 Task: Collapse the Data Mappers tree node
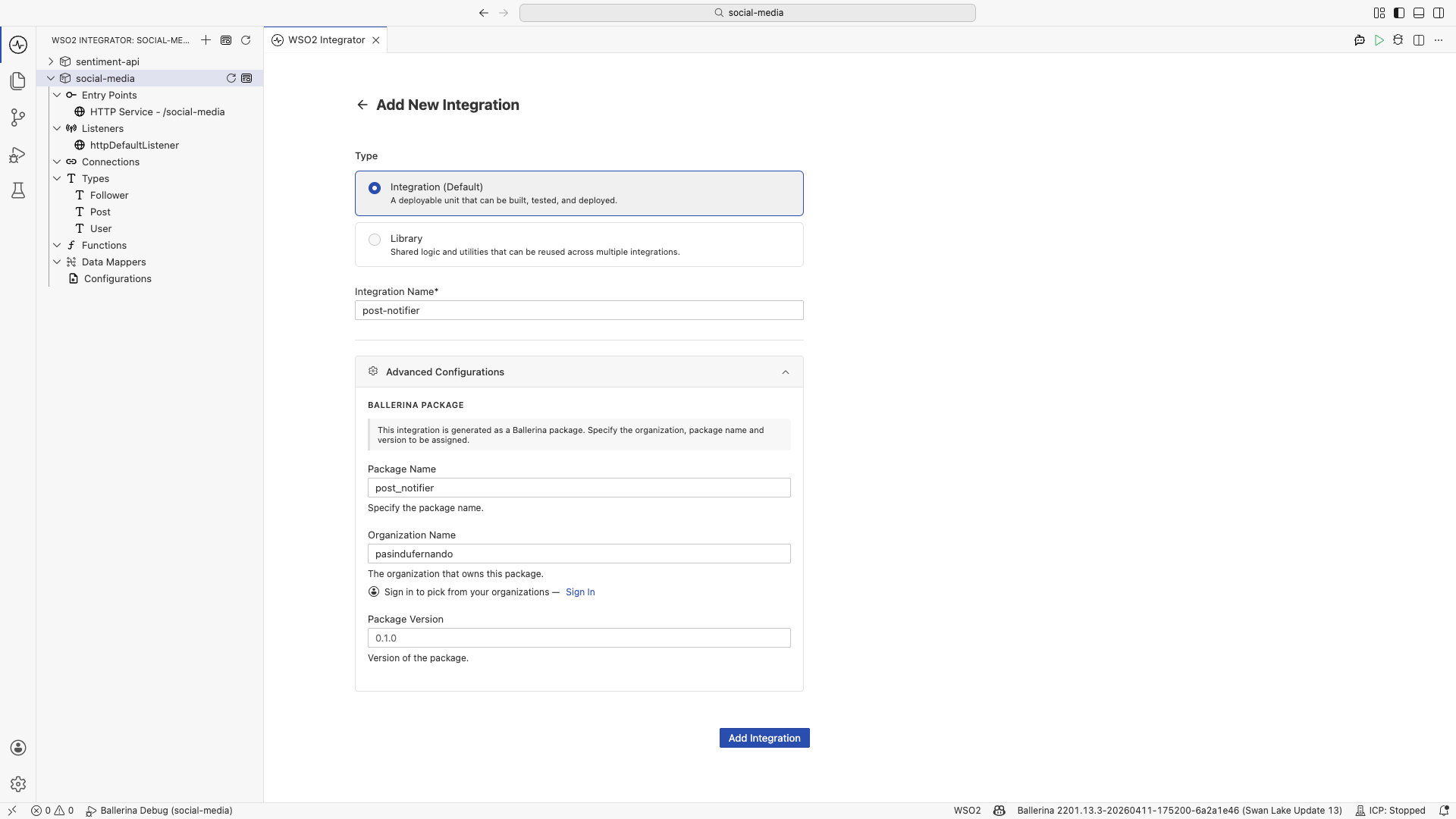tap(57, 262)
